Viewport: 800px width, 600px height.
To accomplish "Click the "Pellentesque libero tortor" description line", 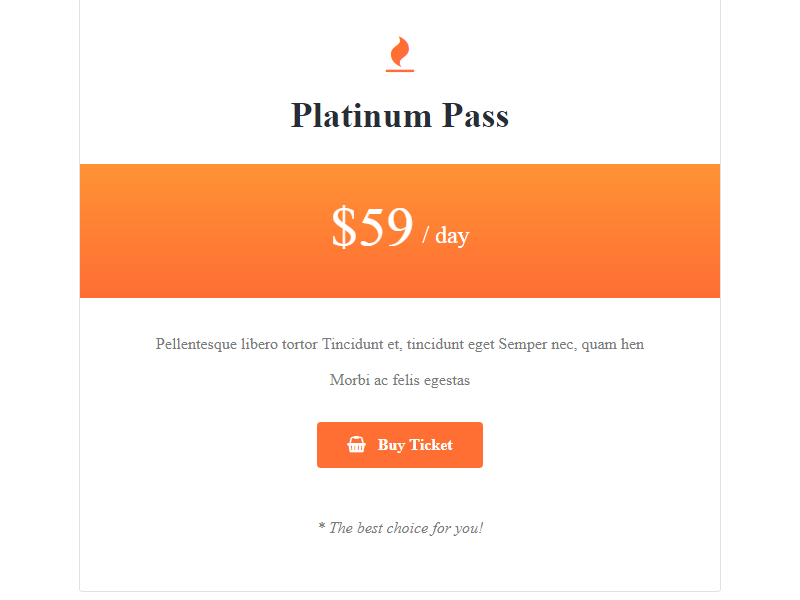I will pyautogui.click(x=237, y=344).
